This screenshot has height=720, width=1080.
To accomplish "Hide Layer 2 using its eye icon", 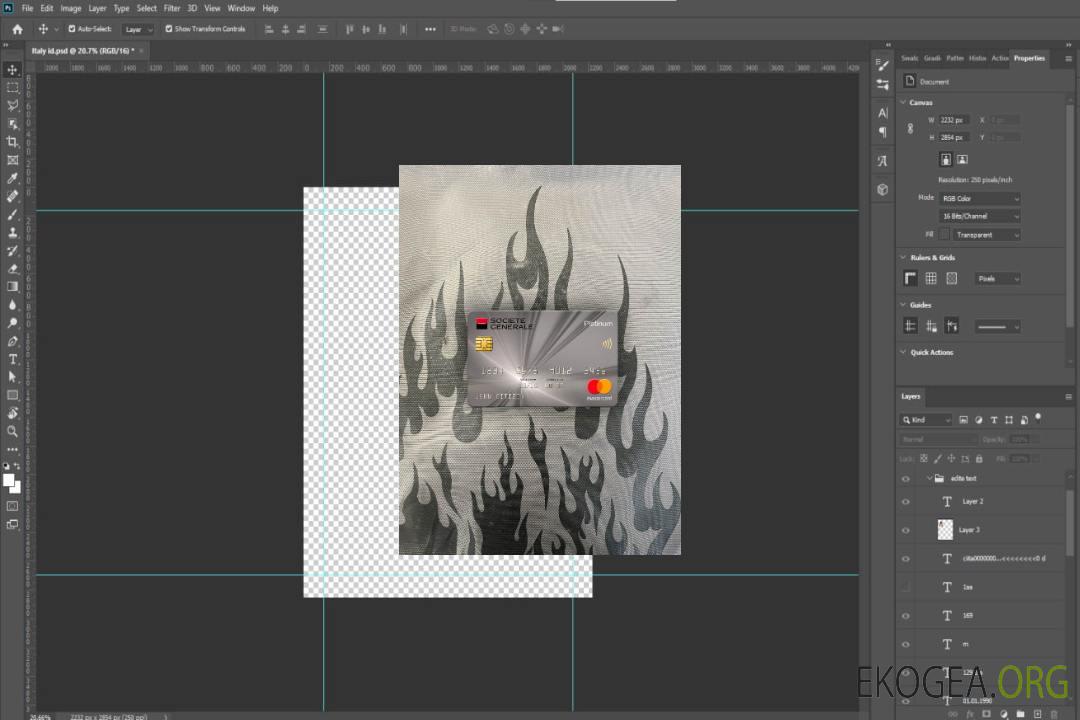I will 906,502.
